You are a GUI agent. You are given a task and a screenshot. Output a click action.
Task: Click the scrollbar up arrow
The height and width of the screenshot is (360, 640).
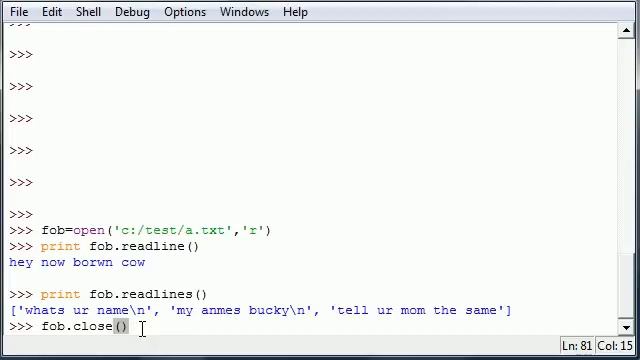[626, 31]
